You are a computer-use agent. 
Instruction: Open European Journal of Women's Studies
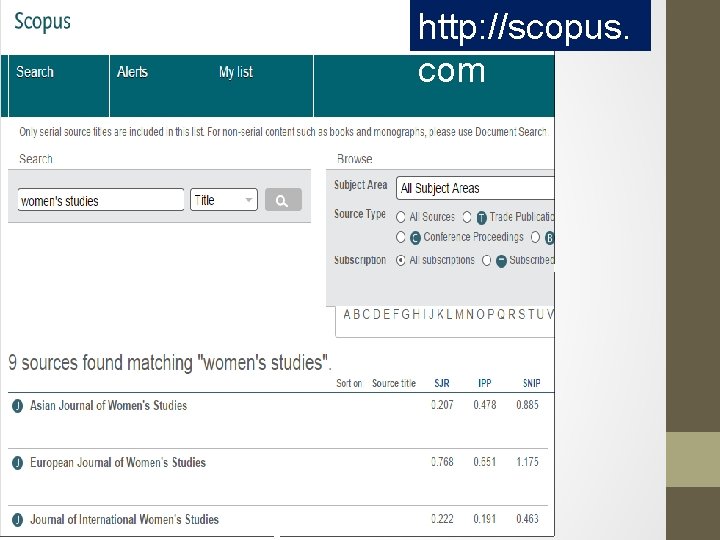118,462
